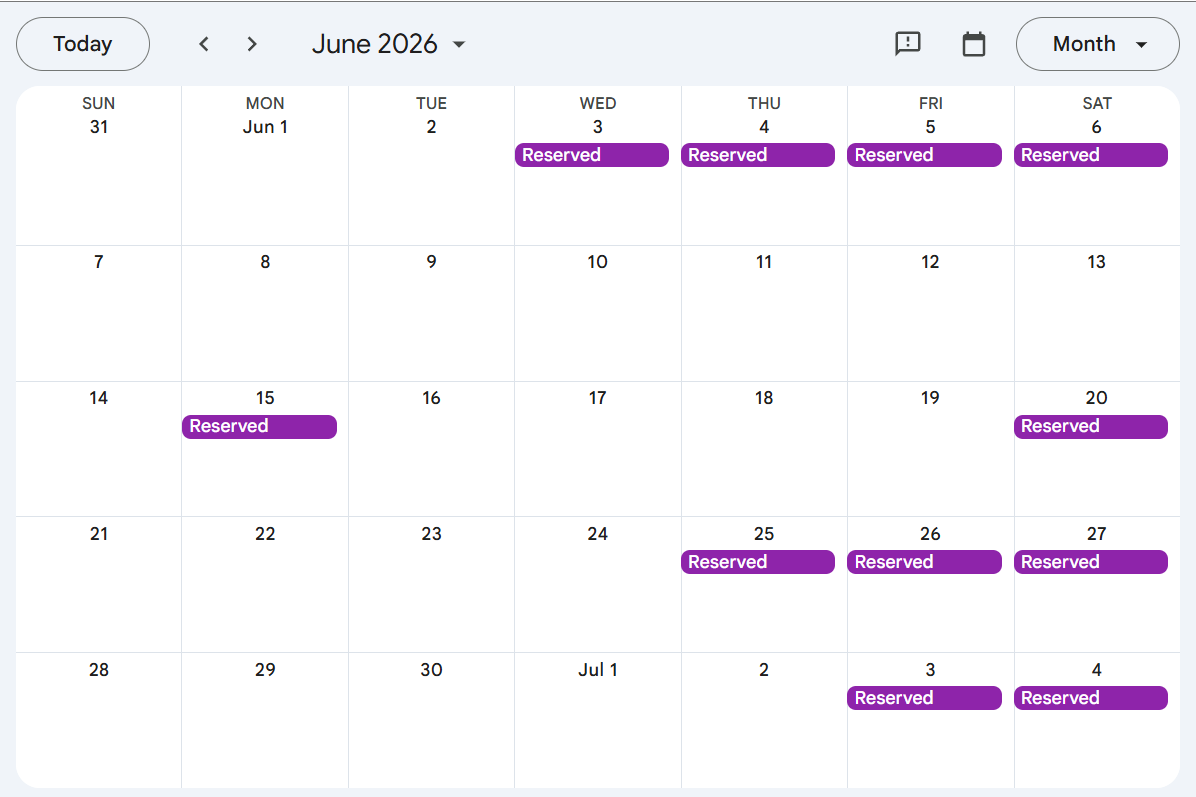This screenshot has height=797, width=1196.
Task: Open Reserved event on Monday June 15
Action: [259, 427]
